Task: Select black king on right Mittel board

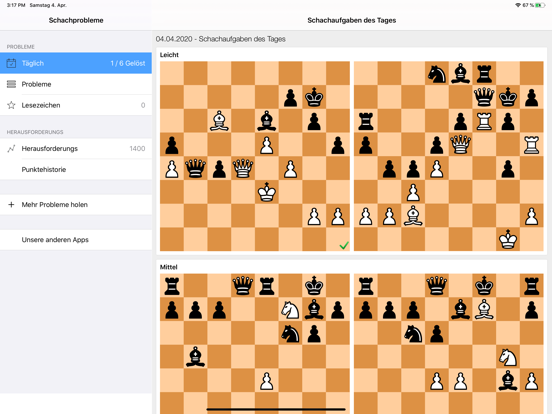Action: pyautogui.click(x=484, y=286)
